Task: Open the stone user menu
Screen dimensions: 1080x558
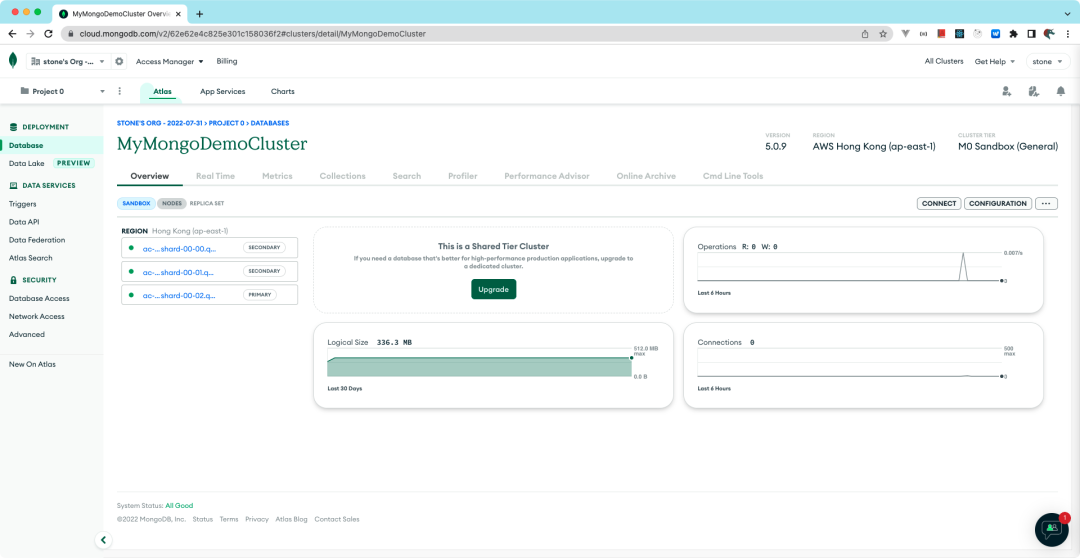Action: [x=1047, y=61]
